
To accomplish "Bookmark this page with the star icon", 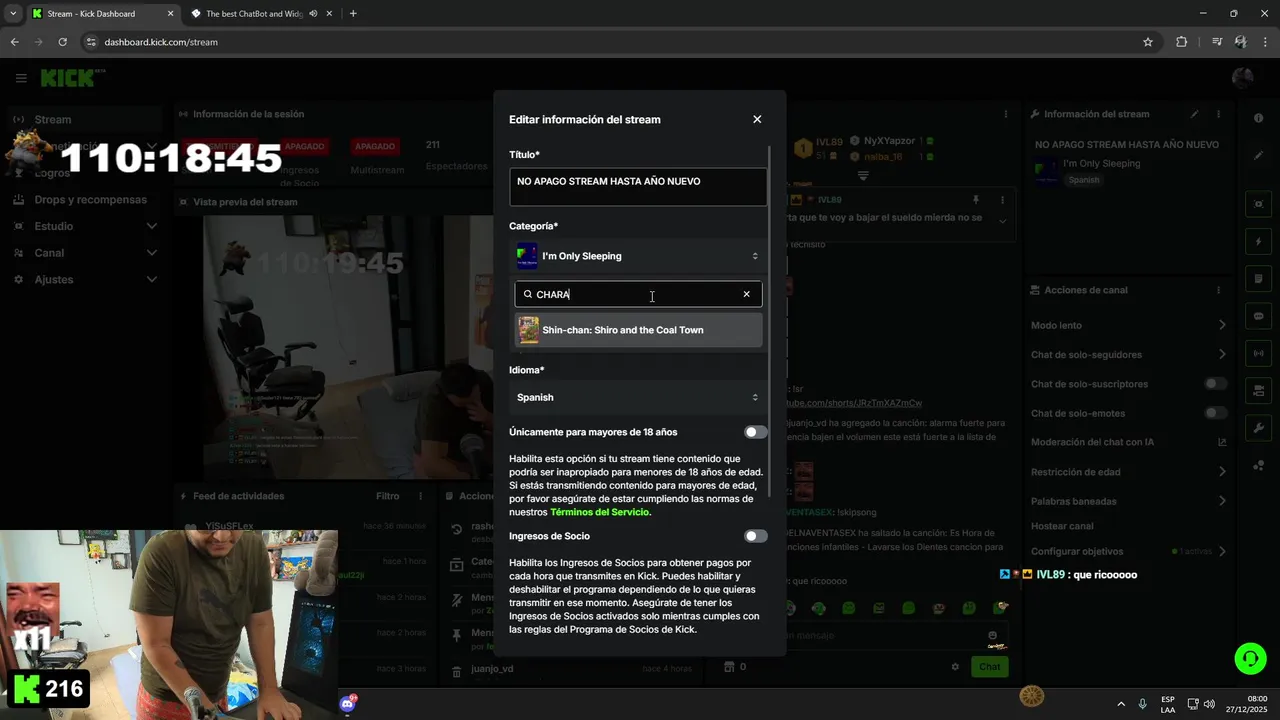I will 1148,42.
